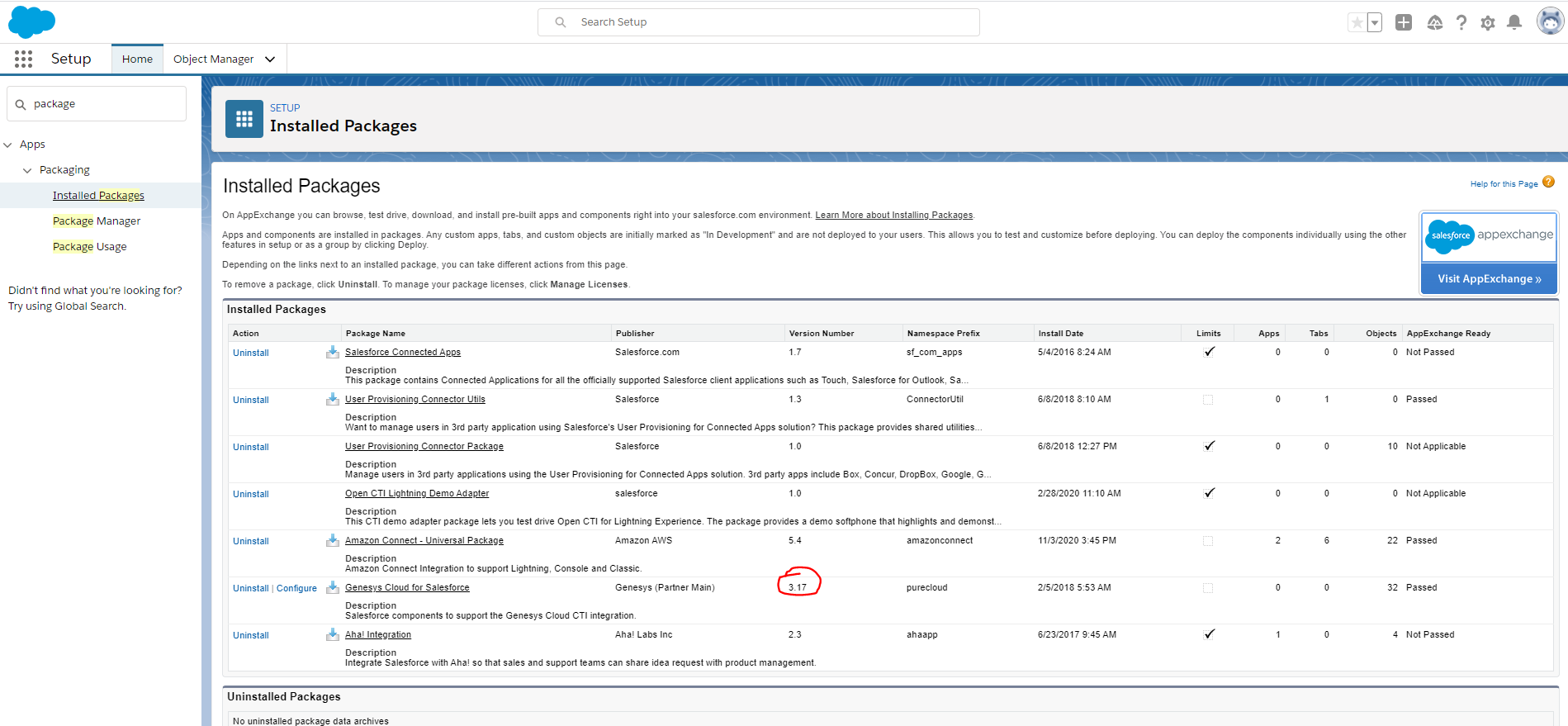Select Installed Packages in the sidebar
The width and height of the screenshot is (1568, 726).
(98, 196)
